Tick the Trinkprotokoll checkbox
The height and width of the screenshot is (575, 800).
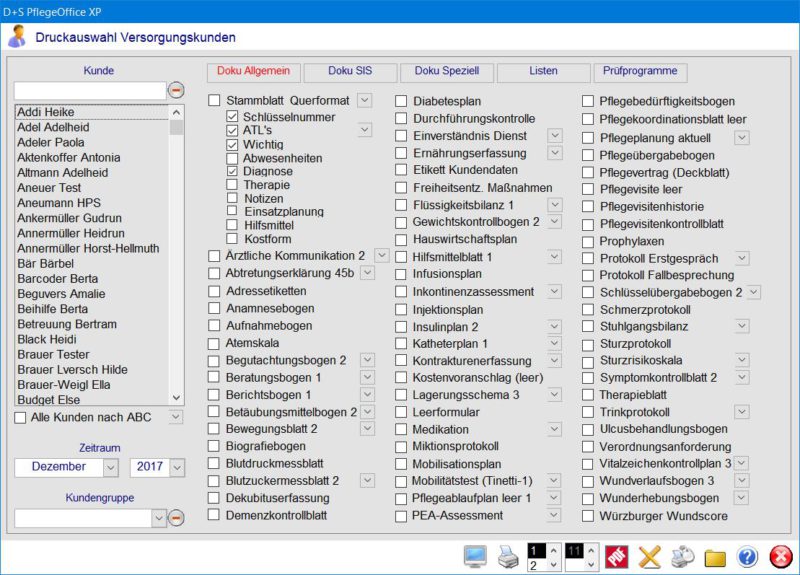(x=588, y=412)
